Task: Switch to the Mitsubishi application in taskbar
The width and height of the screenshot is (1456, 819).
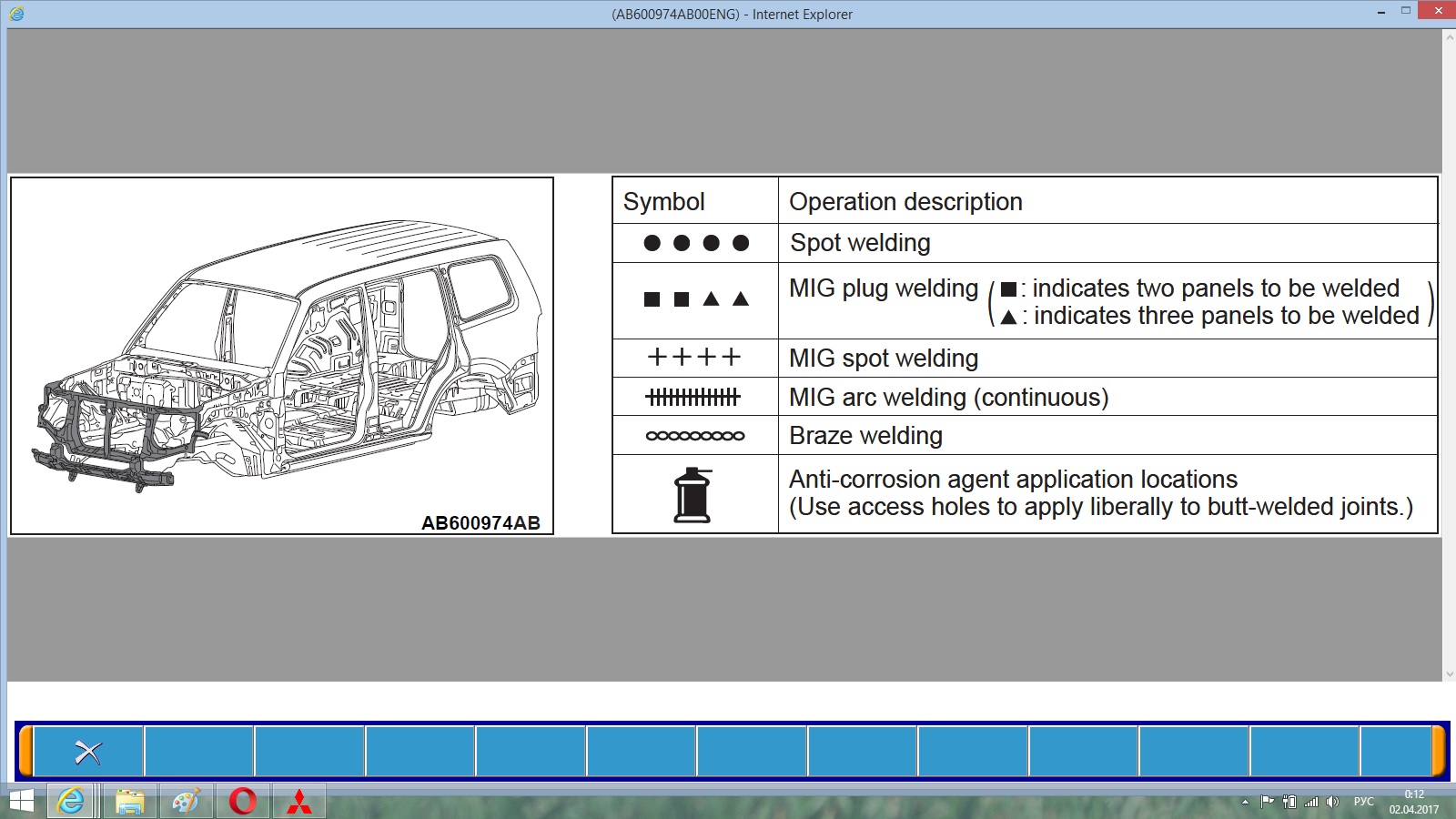Action: point(299,802)
